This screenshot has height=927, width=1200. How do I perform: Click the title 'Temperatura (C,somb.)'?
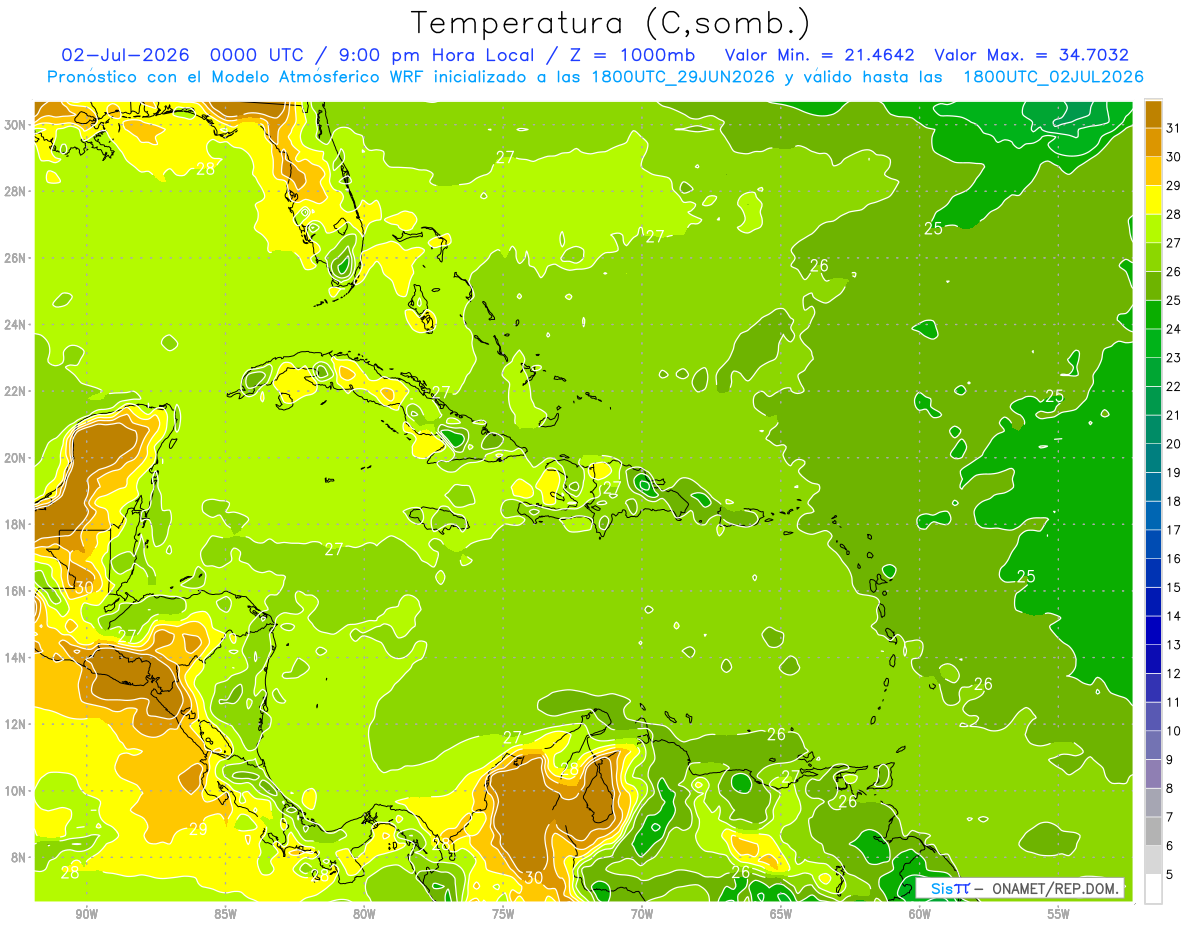point(611,23)
